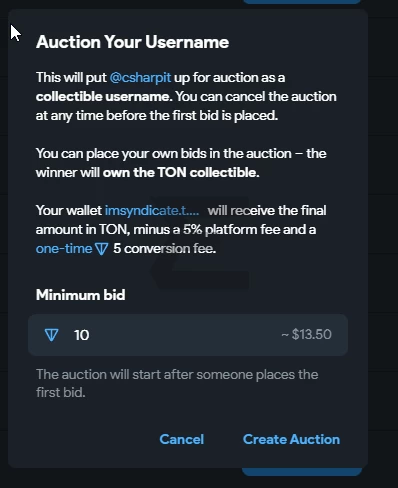Click the place your own bids paragraph

tap(181, 163)
